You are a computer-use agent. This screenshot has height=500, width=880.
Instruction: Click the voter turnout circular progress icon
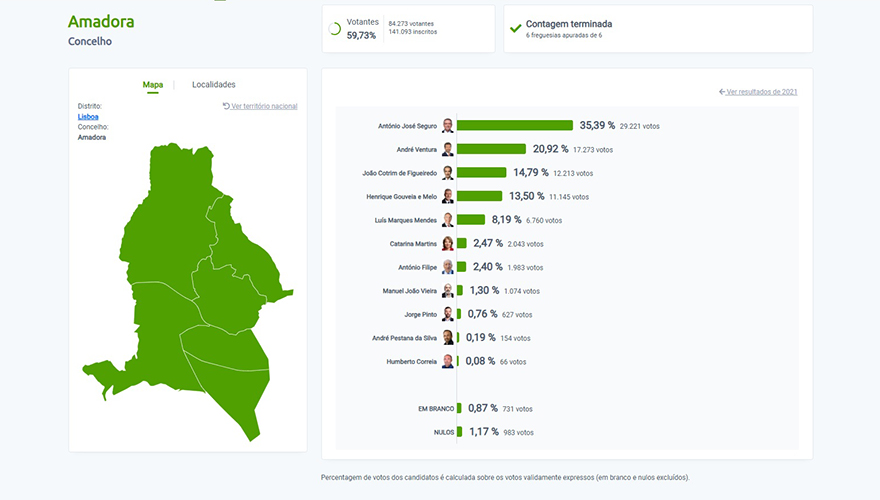(x=334, y=29)
